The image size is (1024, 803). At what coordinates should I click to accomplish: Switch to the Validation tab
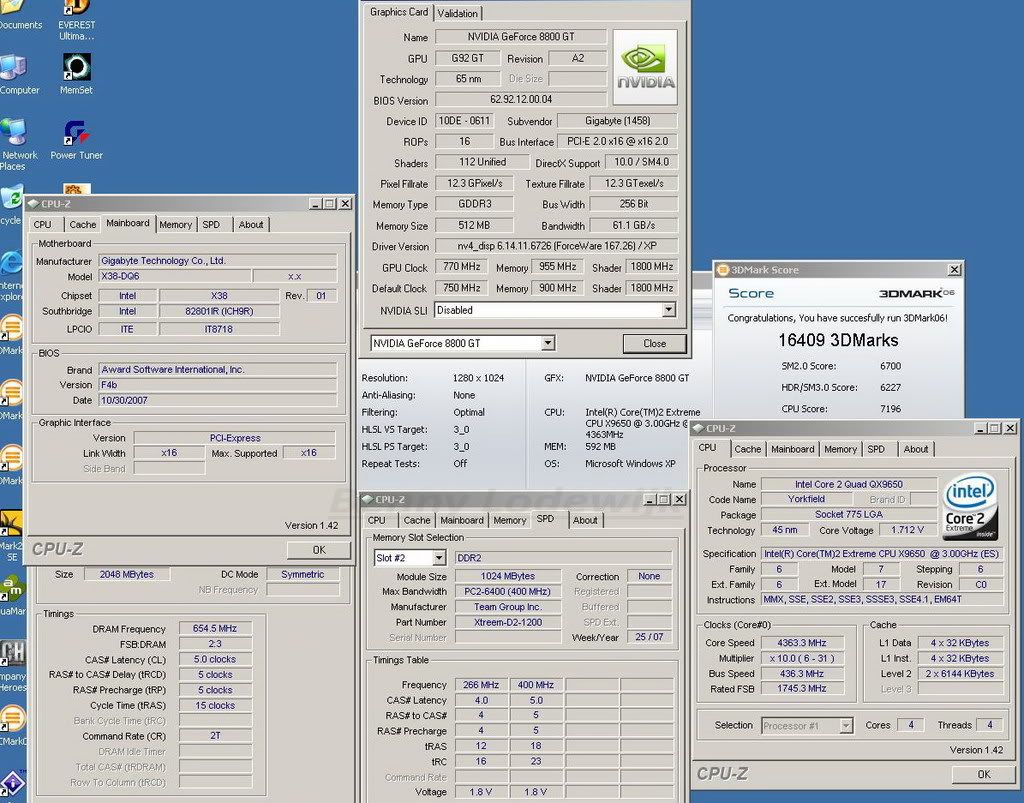point(458,13)
